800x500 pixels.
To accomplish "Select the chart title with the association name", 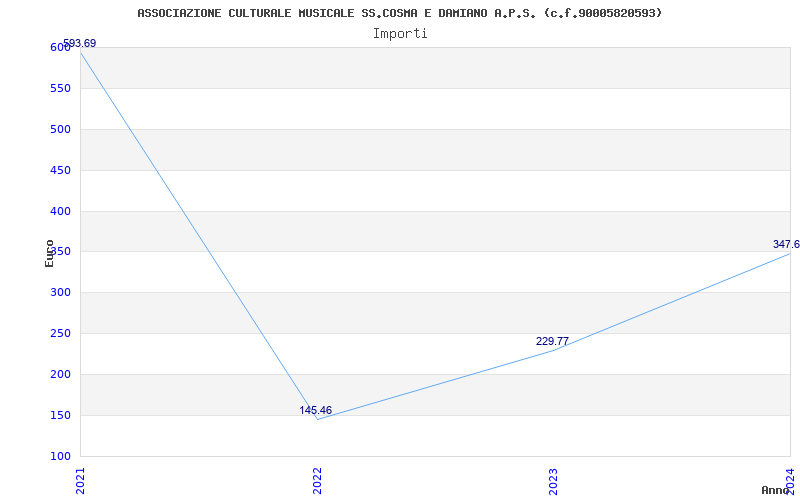I will 399,13.
